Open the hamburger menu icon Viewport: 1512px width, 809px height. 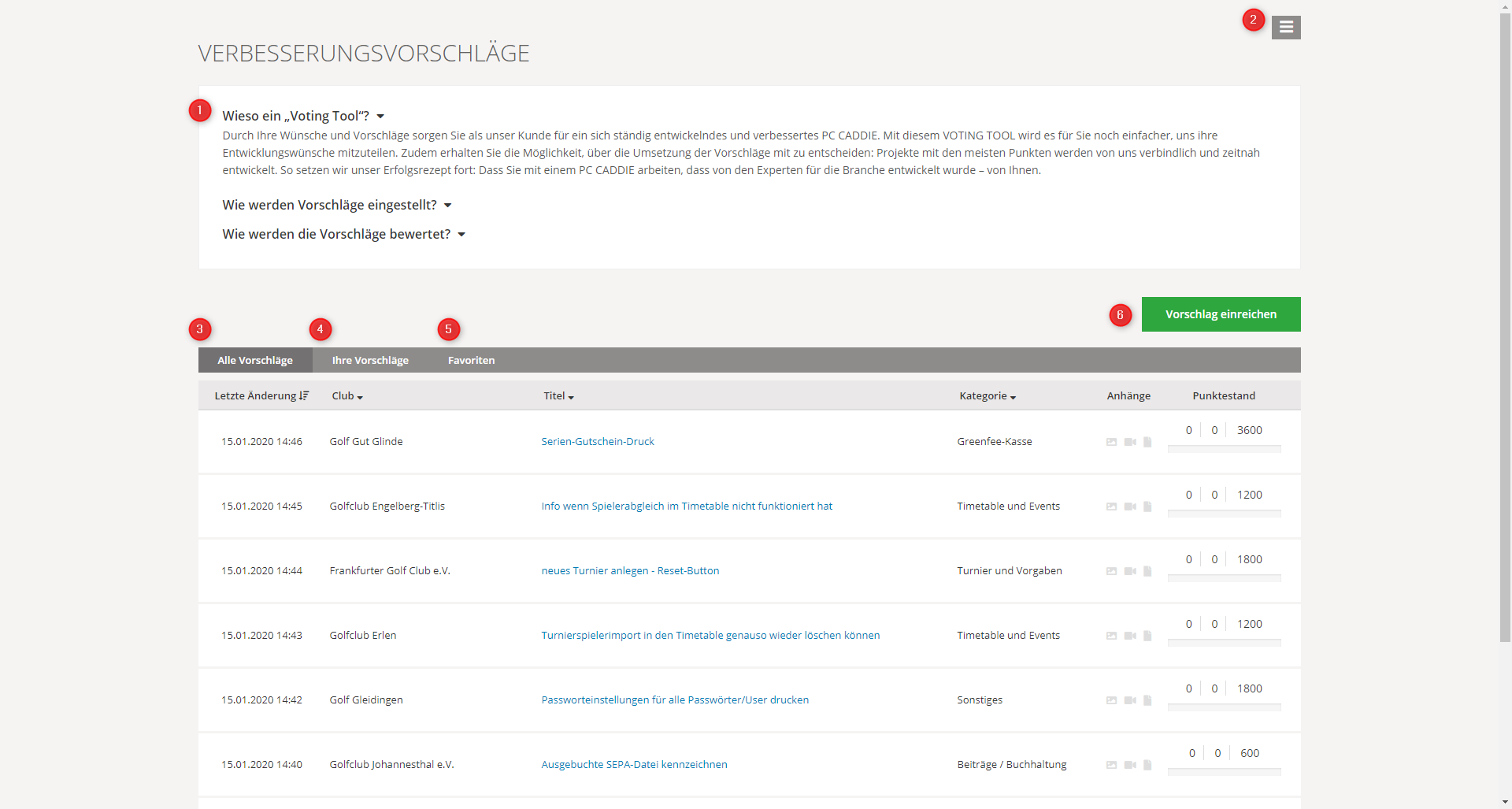[1285, 28]
